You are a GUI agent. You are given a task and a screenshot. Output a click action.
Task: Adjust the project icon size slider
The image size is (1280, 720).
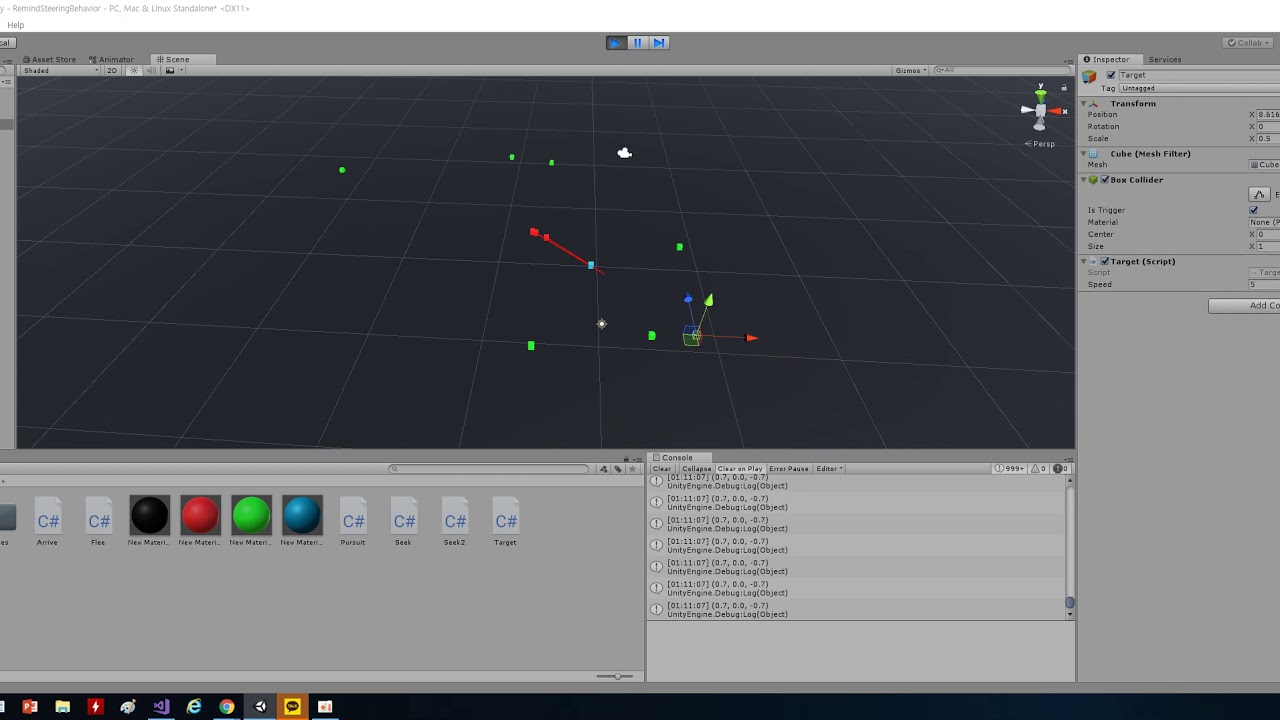point(615,677)
